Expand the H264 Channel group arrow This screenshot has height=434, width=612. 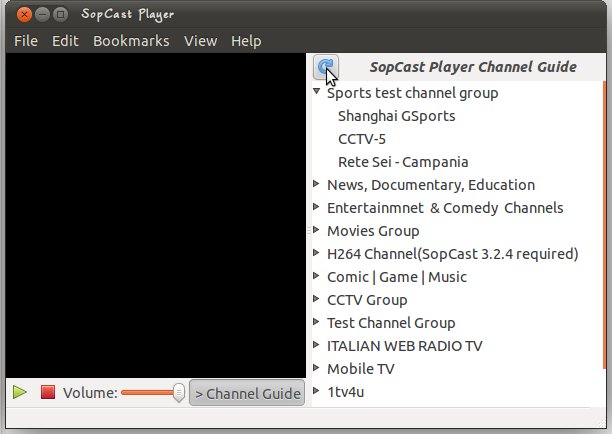point(317,253)
